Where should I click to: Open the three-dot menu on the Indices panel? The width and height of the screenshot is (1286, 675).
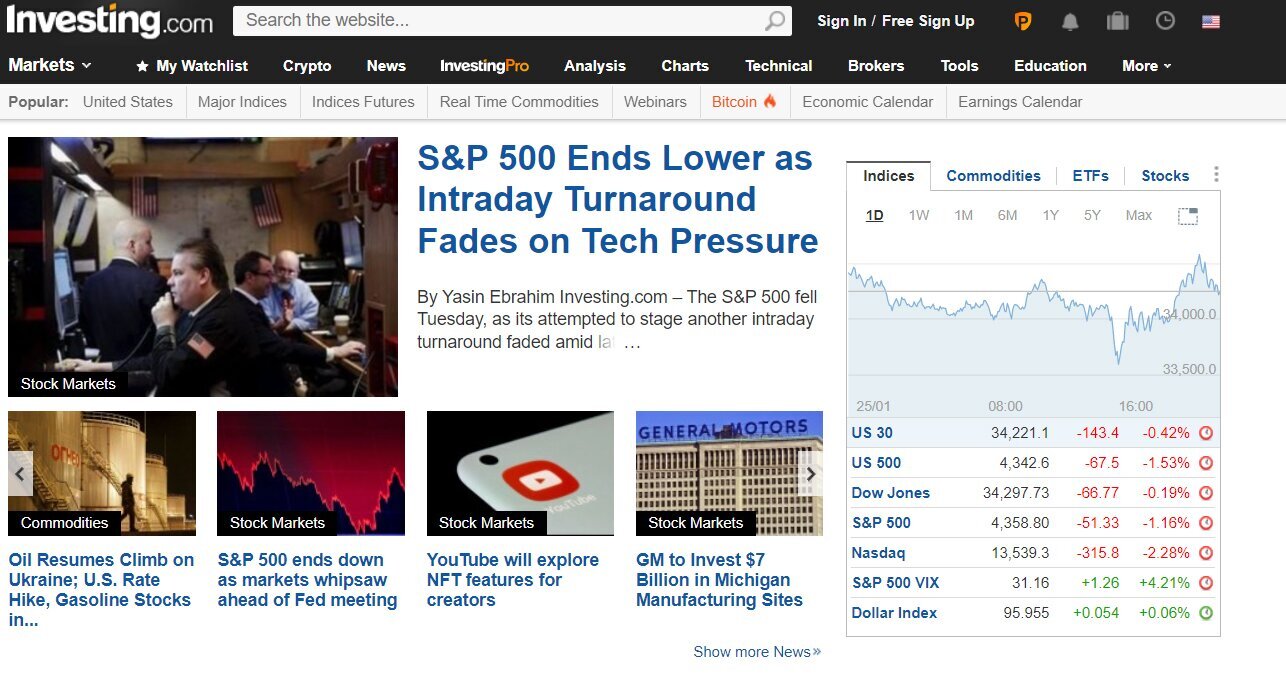[1216, 173]
